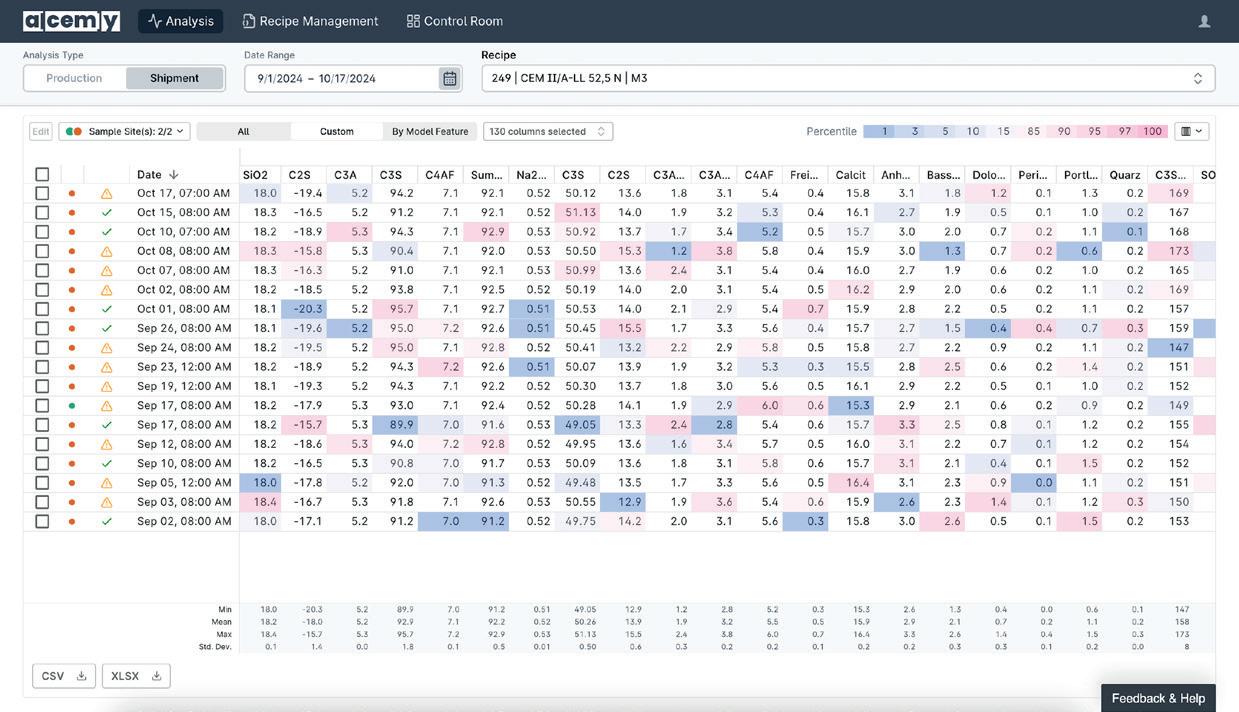The width and height of the screenshot is (1239, 712).
Task: Click warning icon for Sep 05, 12:00 AM
Action: pyautogui.click(x=107, y=483)
